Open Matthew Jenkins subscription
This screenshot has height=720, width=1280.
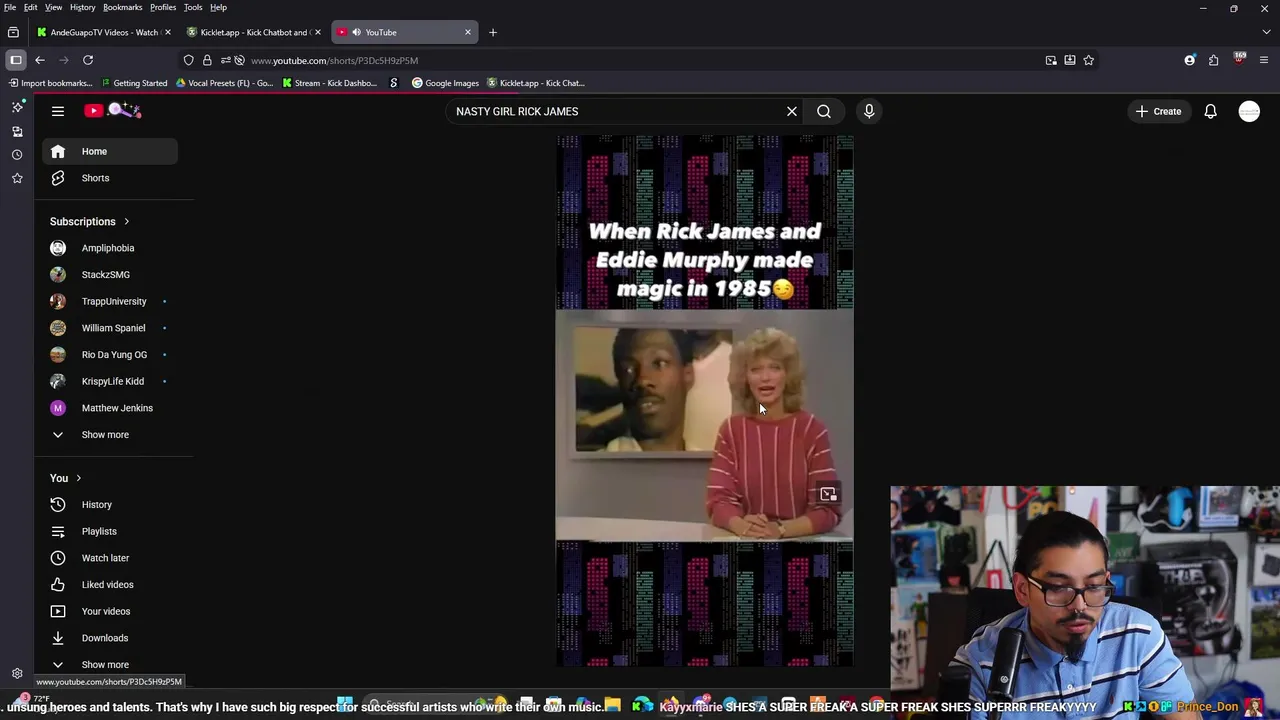point(110,408)
